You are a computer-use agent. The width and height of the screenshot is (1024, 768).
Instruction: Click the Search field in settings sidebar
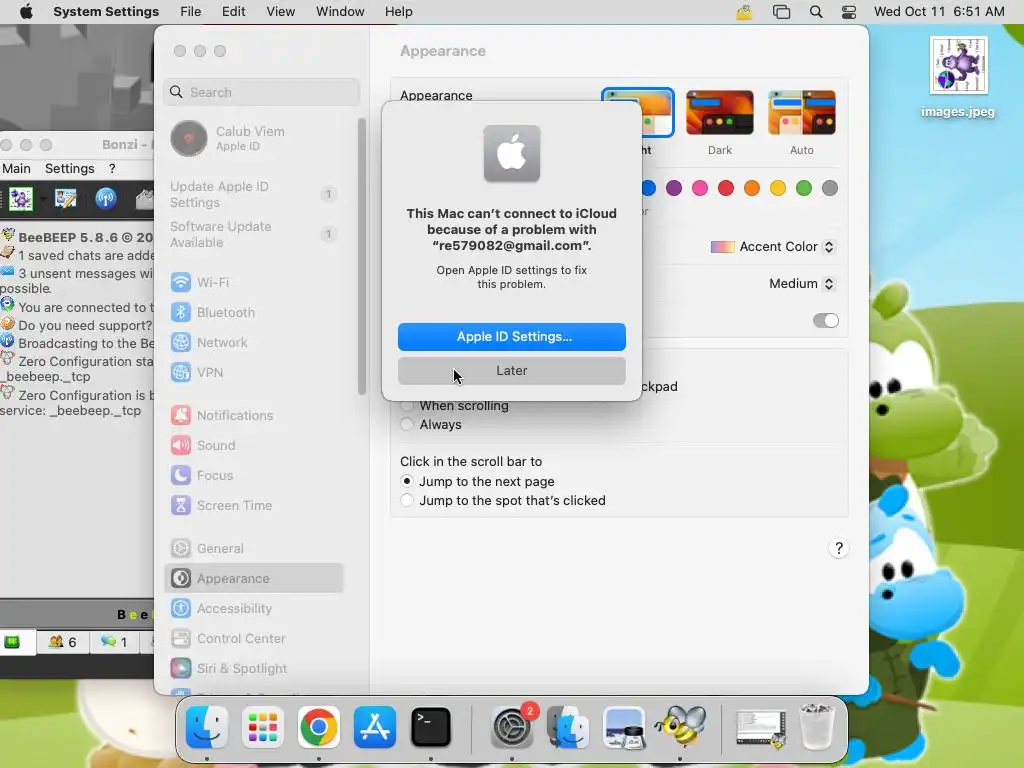tap(262, 92)
